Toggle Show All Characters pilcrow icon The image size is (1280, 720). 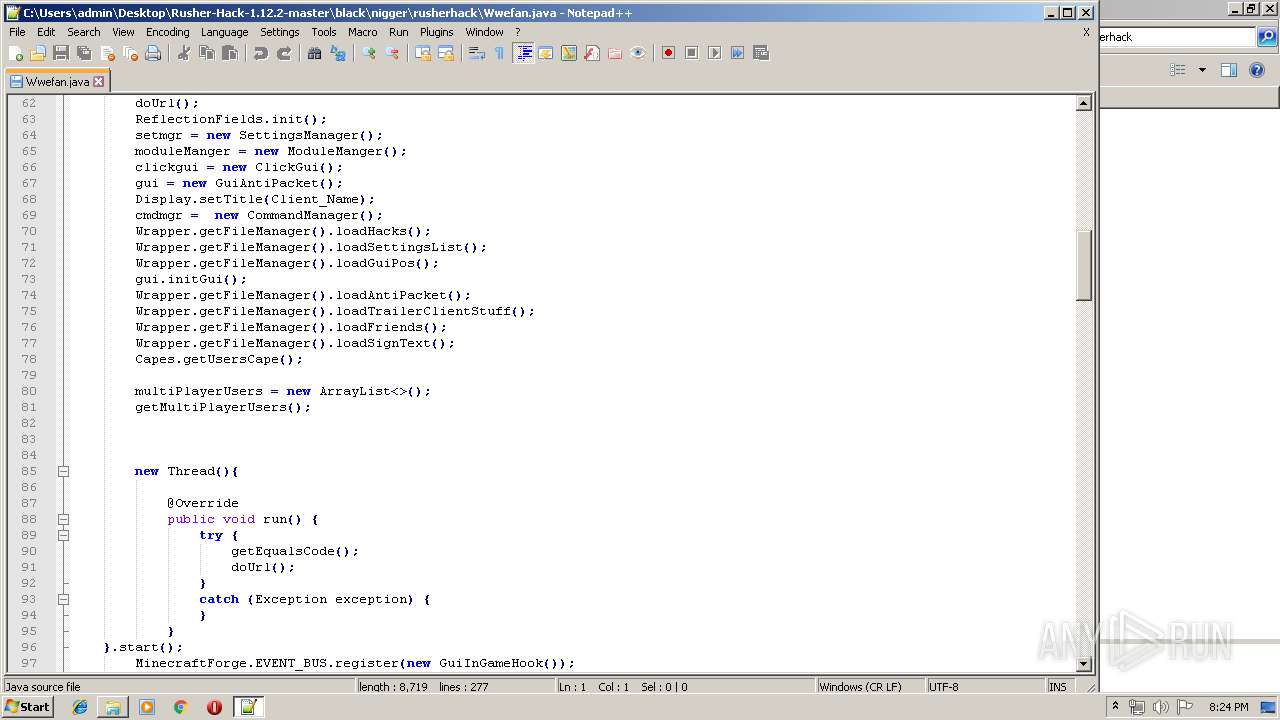[x=500, y=53]
